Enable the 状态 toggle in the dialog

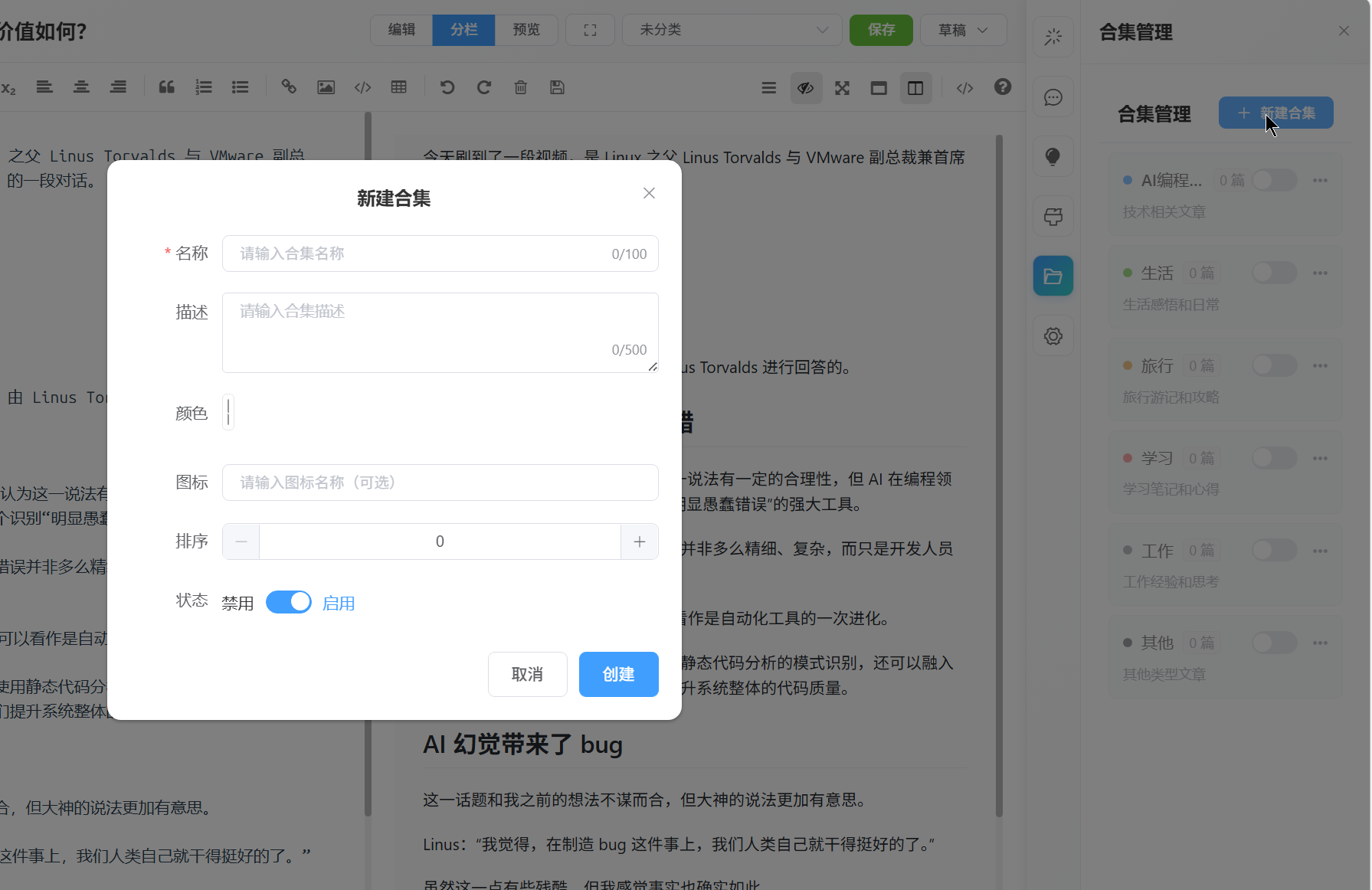coord(289,602)
